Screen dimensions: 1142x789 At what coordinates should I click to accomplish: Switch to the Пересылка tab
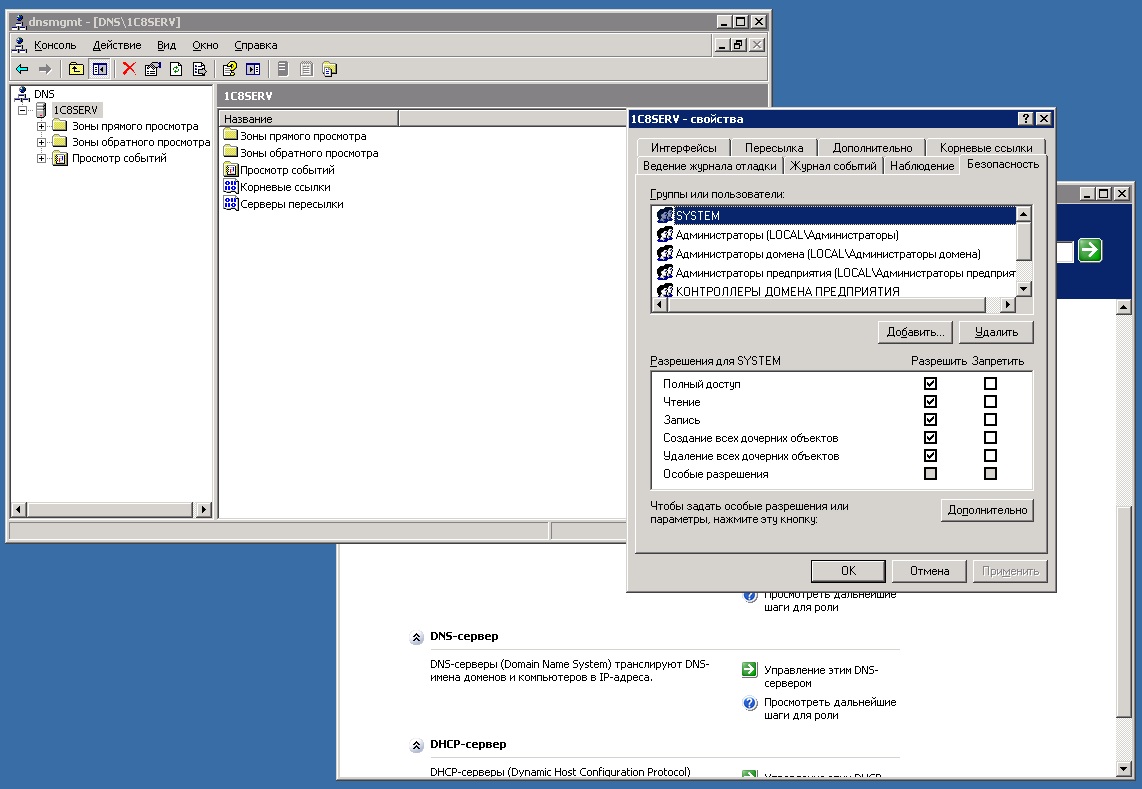(x=773, y=147)
